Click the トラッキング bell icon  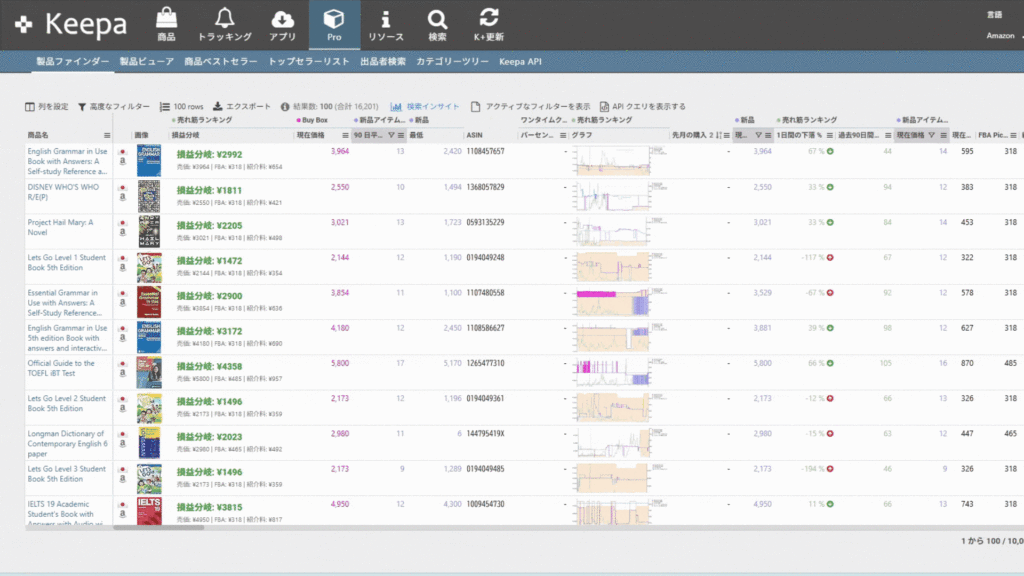225,25
